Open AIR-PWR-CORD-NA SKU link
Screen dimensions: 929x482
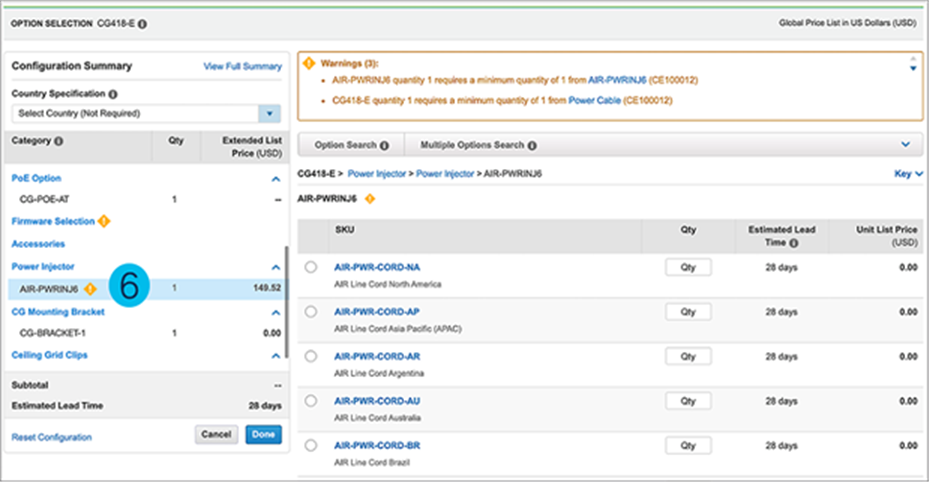point(377,267)
